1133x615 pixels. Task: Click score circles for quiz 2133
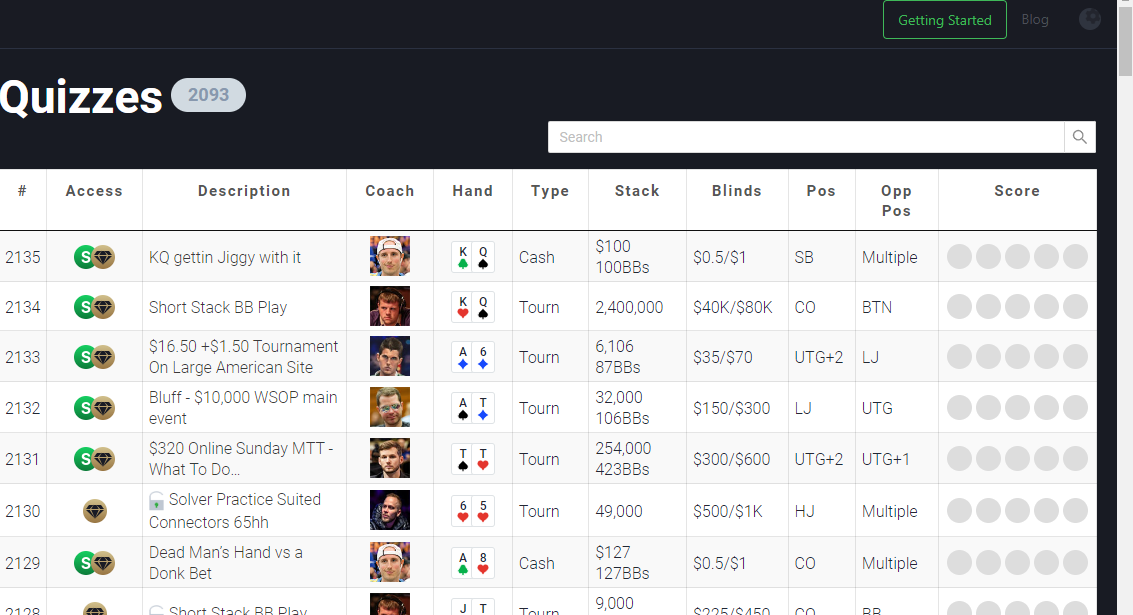[1017, 356]
